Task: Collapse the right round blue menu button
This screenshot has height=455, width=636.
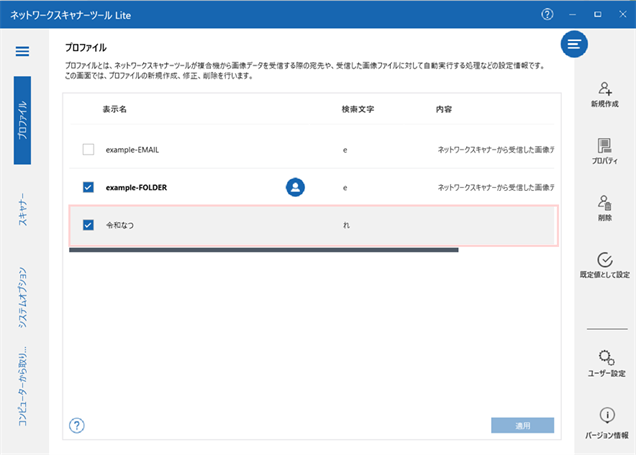Action: [574, 44]
